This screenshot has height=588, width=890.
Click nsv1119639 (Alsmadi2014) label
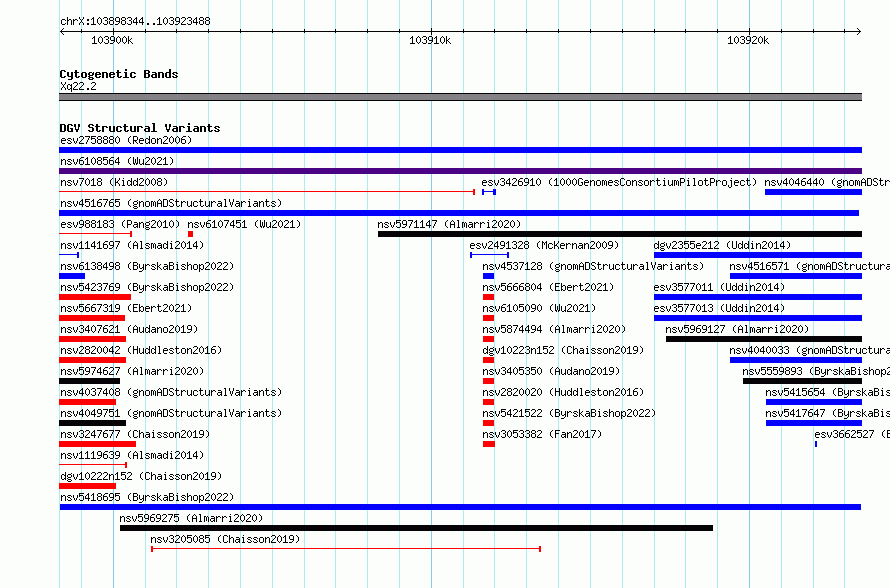click(132, 455)
